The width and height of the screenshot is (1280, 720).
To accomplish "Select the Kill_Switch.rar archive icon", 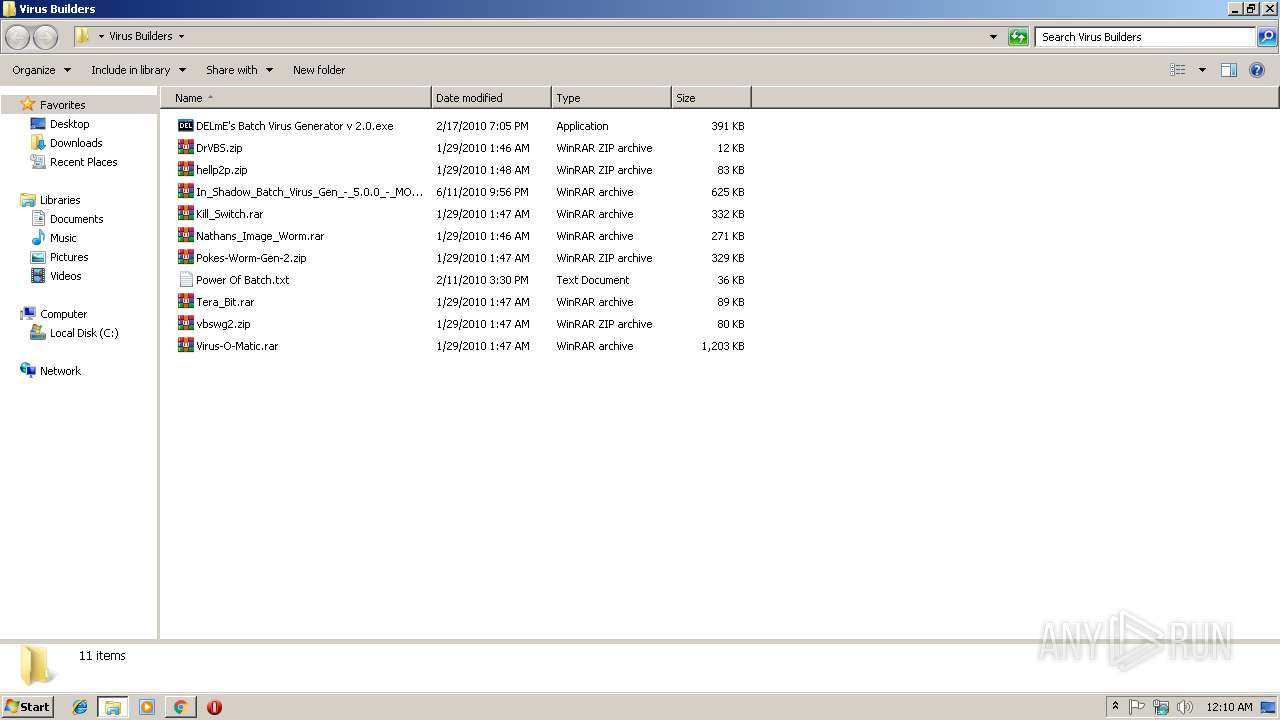I will (186, 214).
